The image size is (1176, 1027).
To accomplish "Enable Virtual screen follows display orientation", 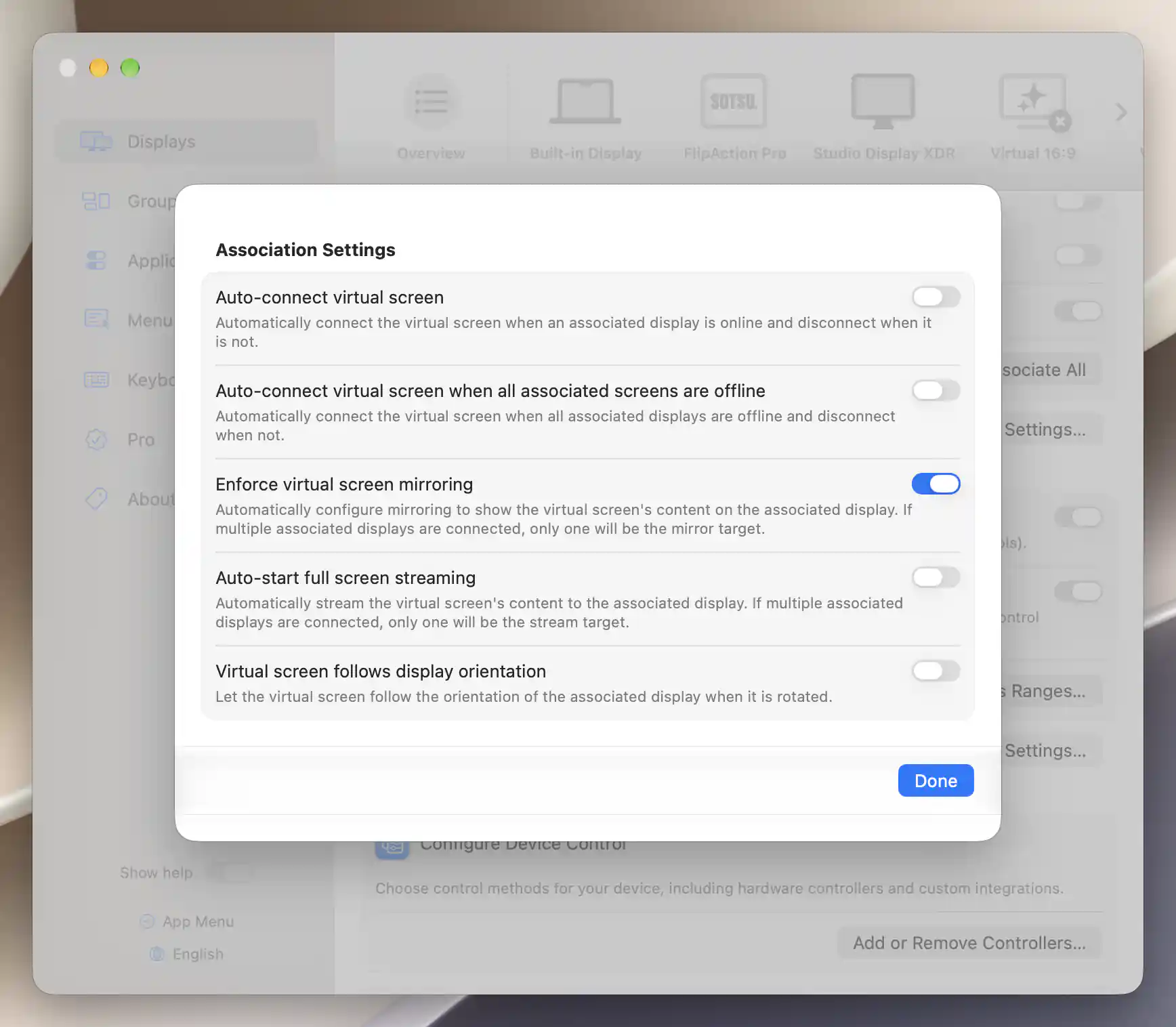I will click(x=936, y=671).
